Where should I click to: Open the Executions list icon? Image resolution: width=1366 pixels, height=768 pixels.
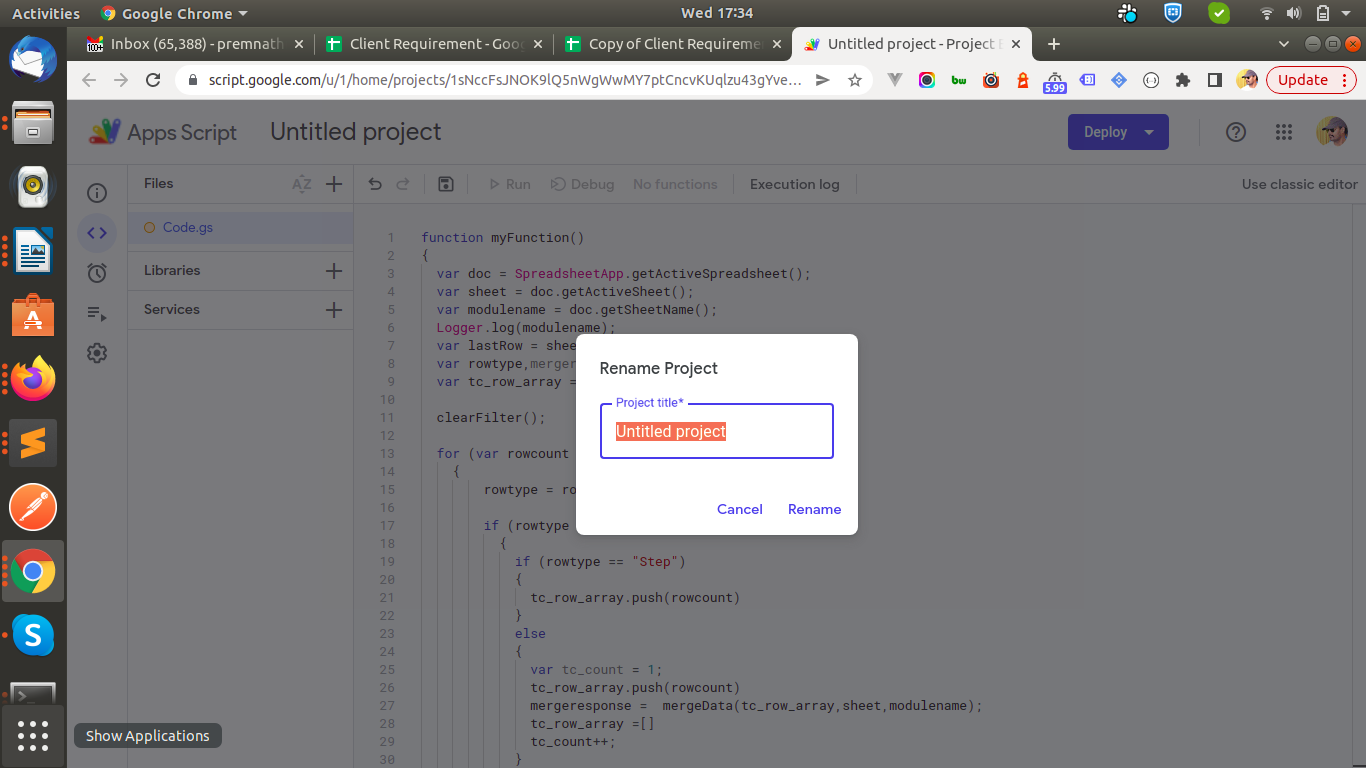click(x=97, y=313)
